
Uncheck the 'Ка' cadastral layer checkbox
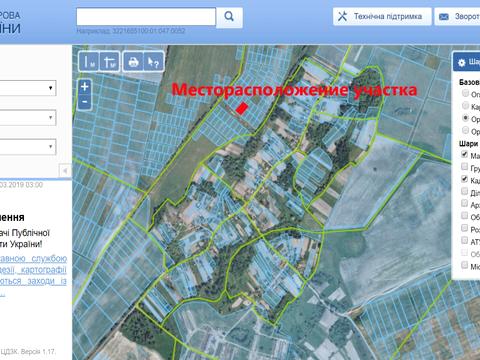click(464, 179)
